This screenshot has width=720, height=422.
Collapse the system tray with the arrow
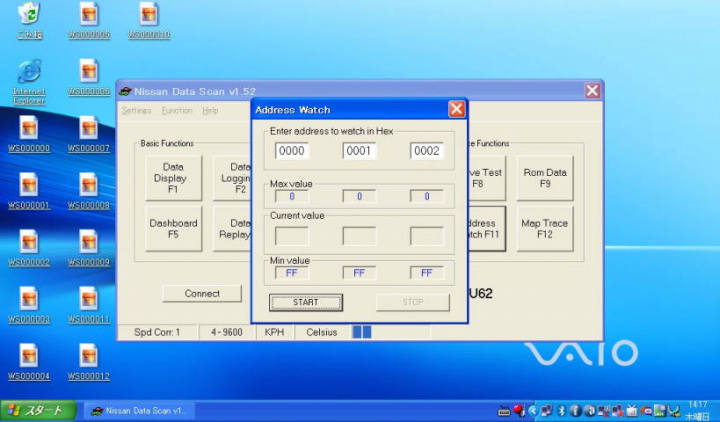tap(533, 411)
